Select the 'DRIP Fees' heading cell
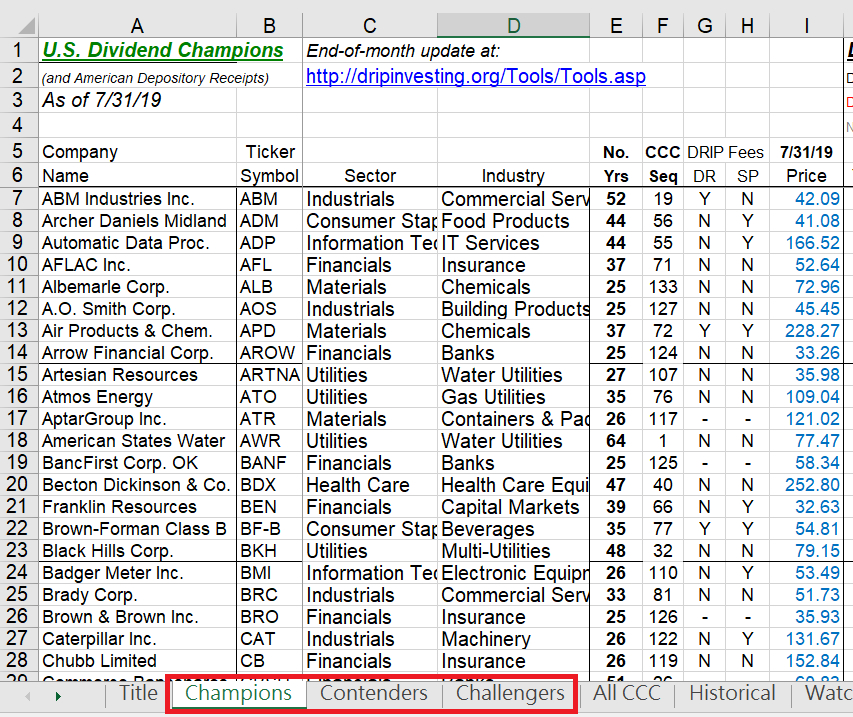Screen dimensions: 853x717 coord(726,152)
